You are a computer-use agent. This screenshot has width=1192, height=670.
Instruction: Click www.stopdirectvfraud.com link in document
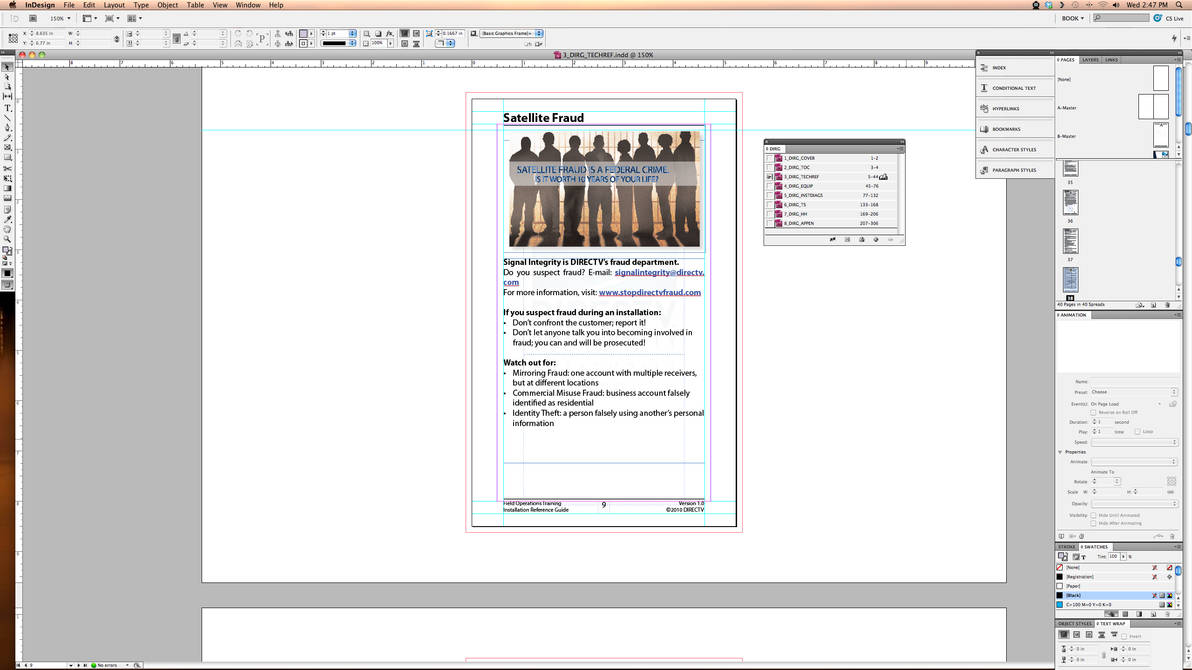coord(650,292)
